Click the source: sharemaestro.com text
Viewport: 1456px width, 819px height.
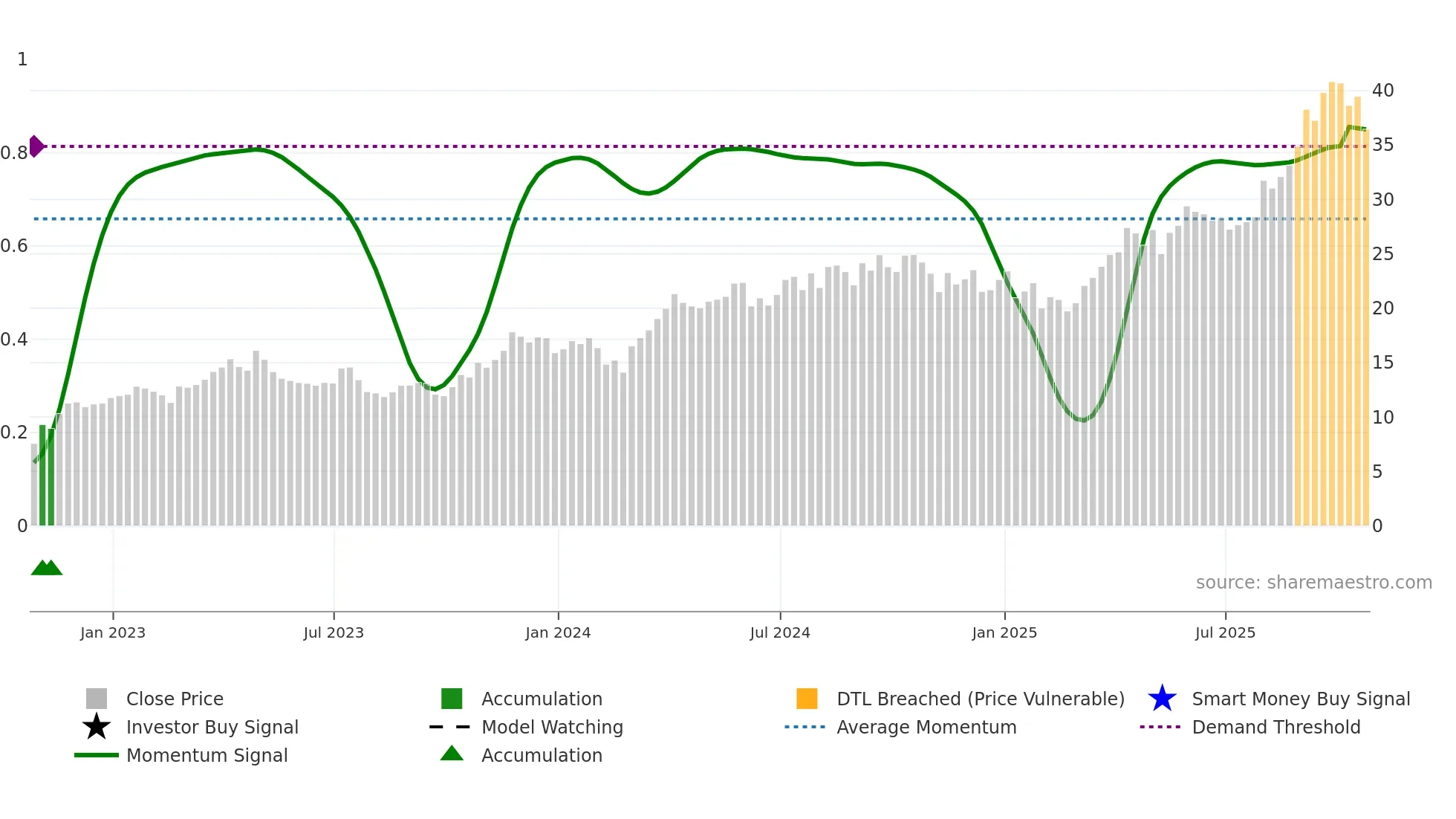coord(1313,583)
